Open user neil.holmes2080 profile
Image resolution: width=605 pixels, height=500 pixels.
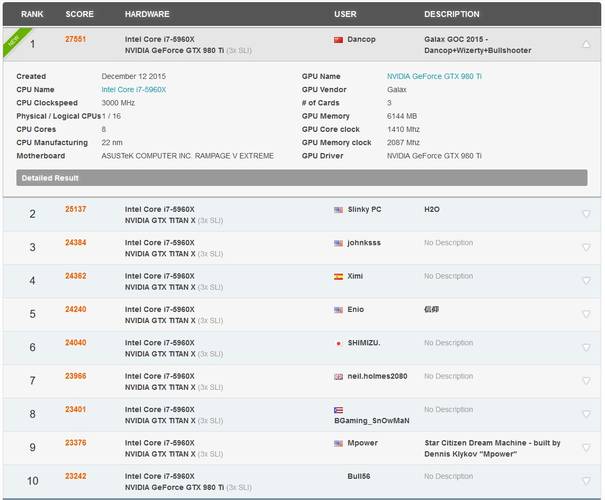[x=377, y=376]
